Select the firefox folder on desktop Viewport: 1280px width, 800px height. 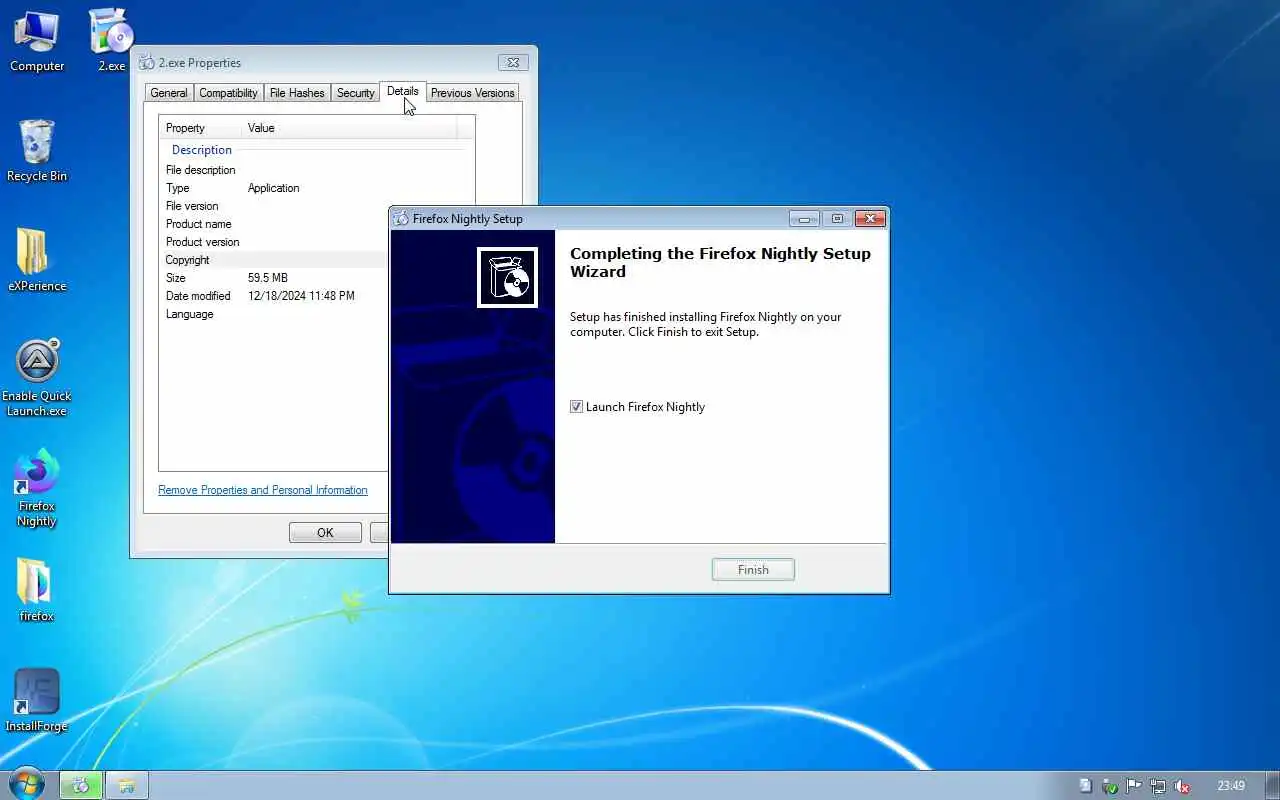[36, 591]
